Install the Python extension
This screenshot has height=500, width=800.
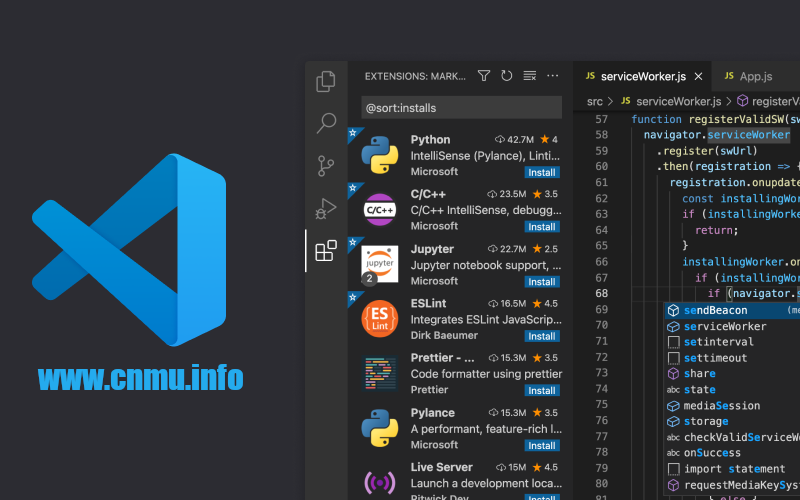542,172
